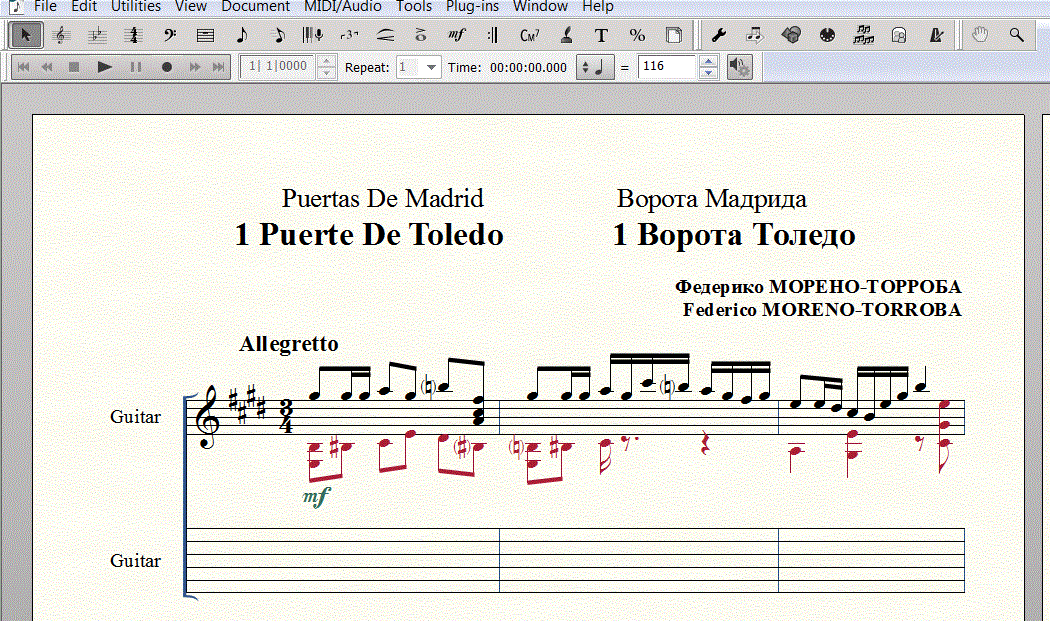Rewind playback to the beginning
The height and width of the screenshot is (621, 1050).
tap(23, 67)
